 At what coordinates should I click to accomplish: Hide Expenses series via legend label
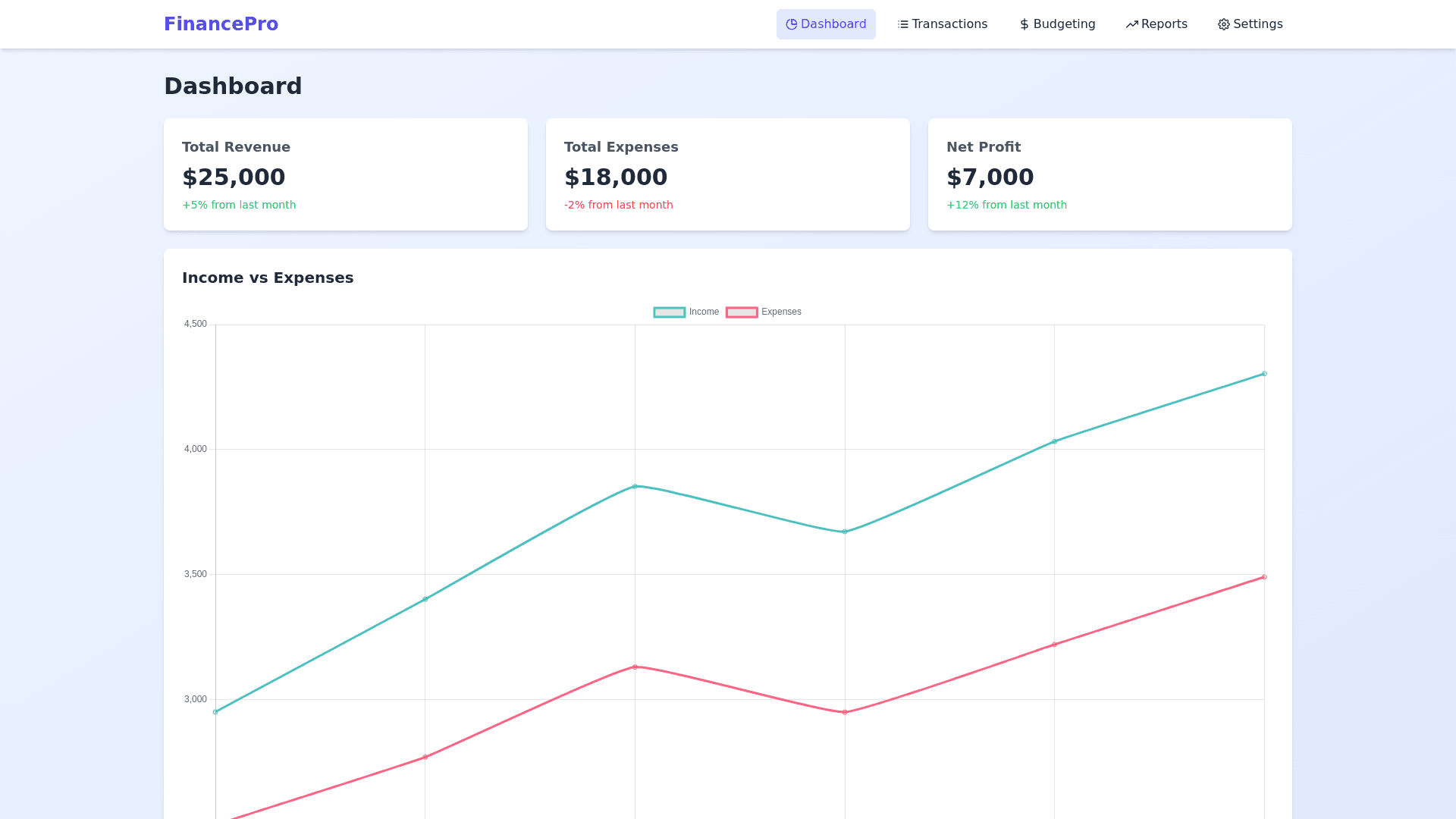point(781,312)
